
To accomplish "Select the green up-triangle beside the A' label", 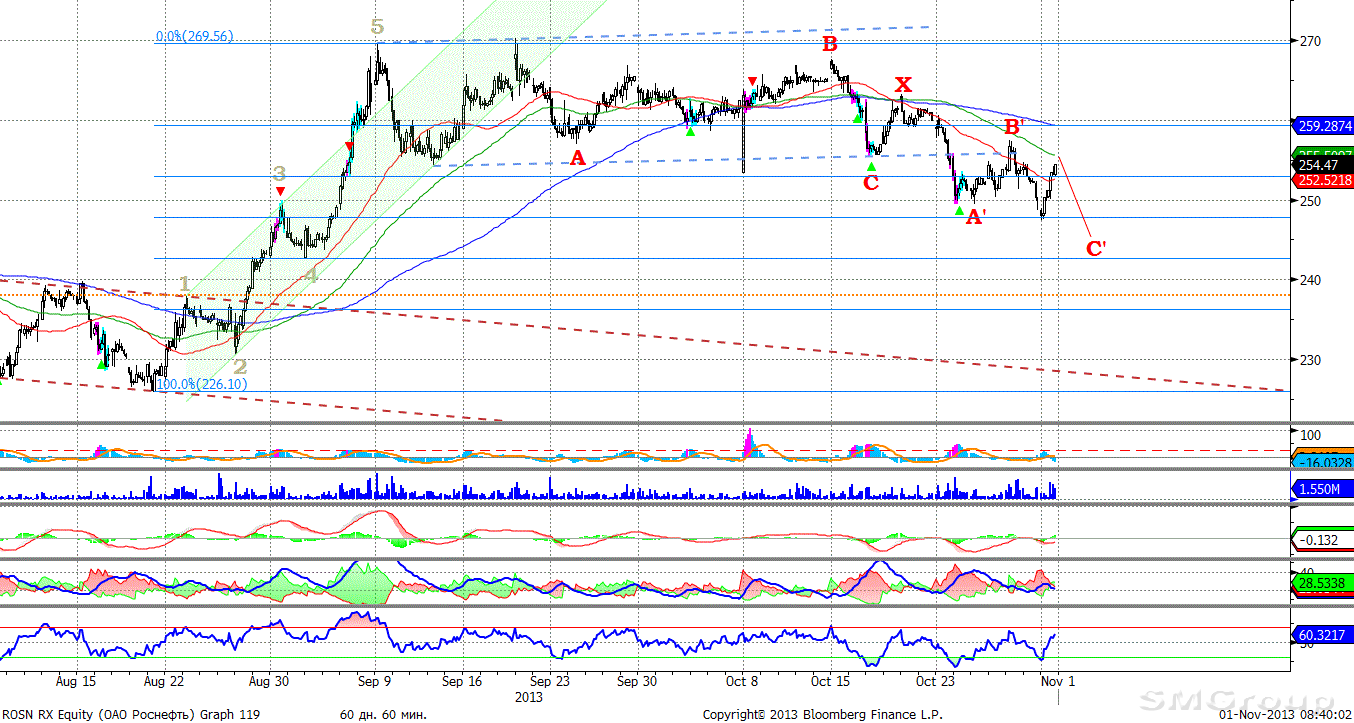I will [x=959, y=211].
